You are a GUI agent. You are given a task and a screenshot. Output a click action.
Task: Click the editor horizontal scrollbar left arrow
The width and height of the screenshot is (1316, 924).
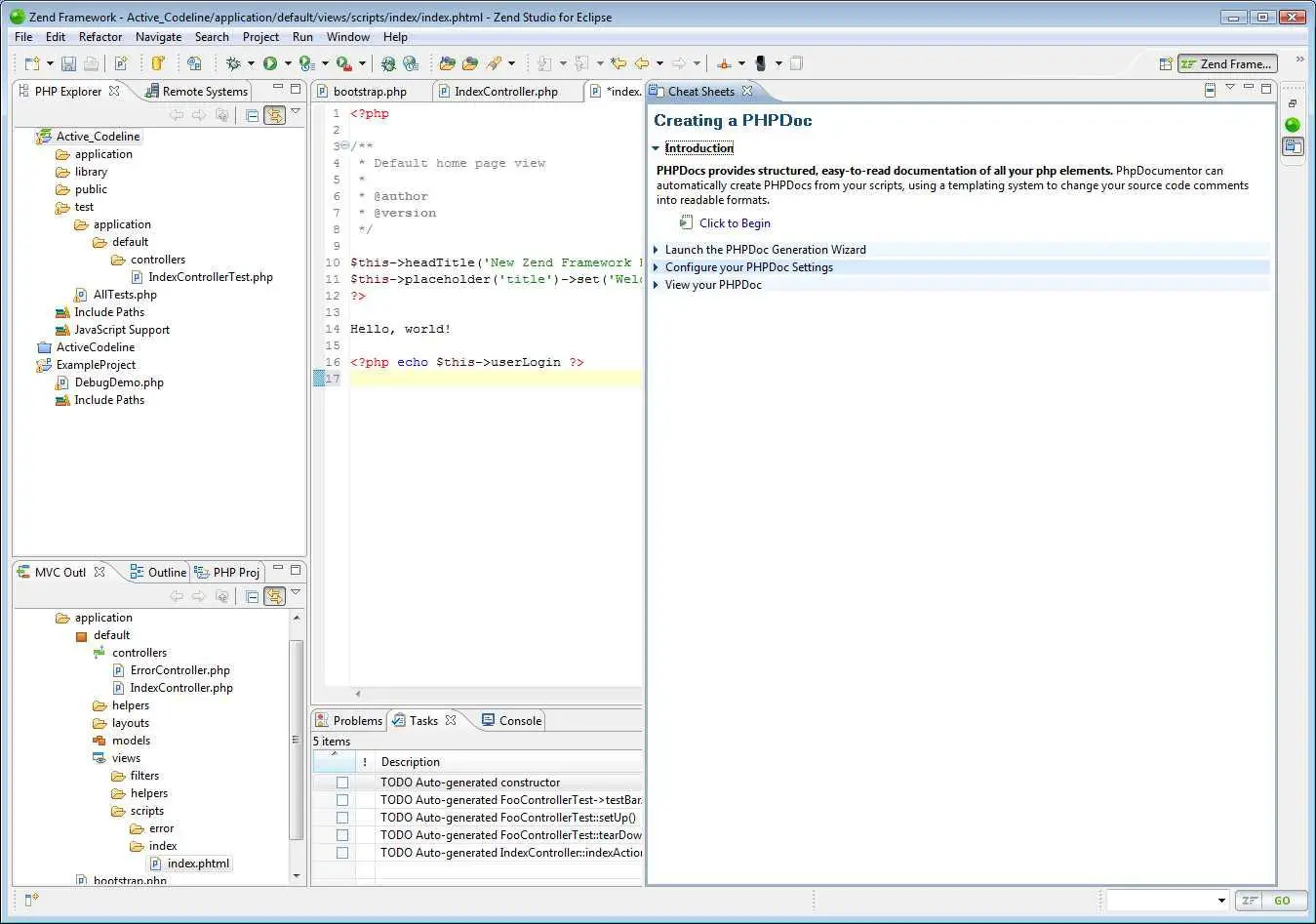coord(358,694)
